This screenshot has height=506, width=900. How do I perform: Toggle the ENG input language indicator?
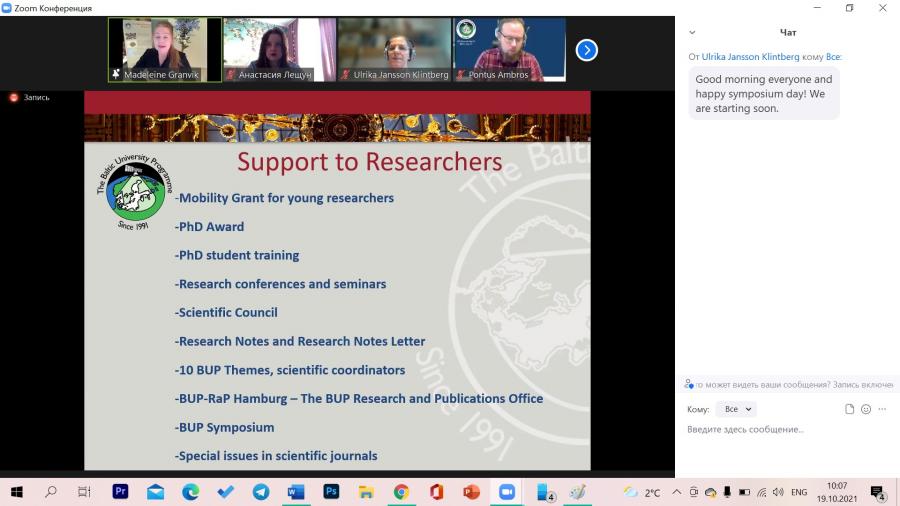798,492
